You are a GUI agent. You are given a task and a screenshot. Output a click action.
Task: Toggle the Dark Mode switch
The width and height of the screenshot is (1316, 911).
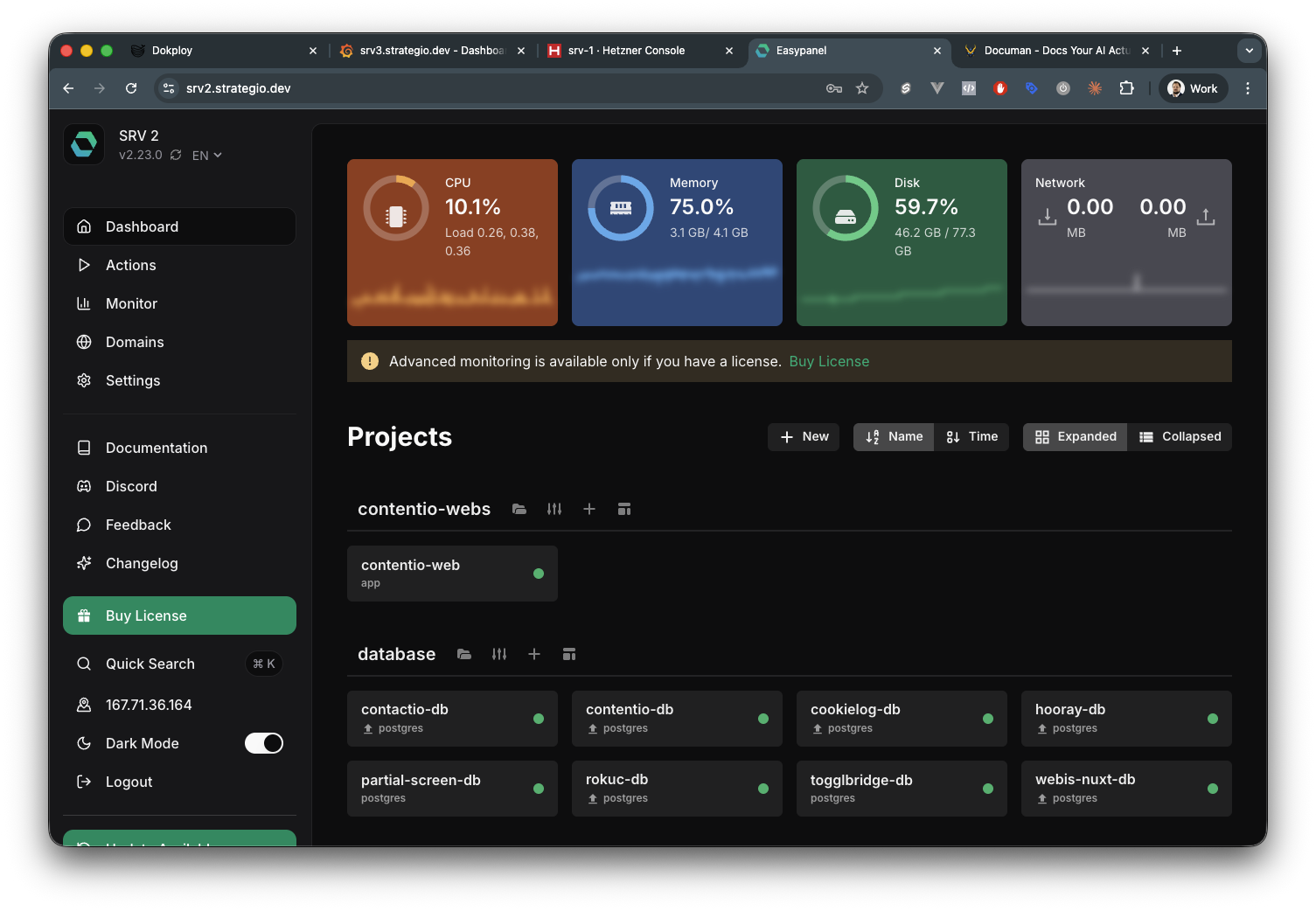(263, 743)
